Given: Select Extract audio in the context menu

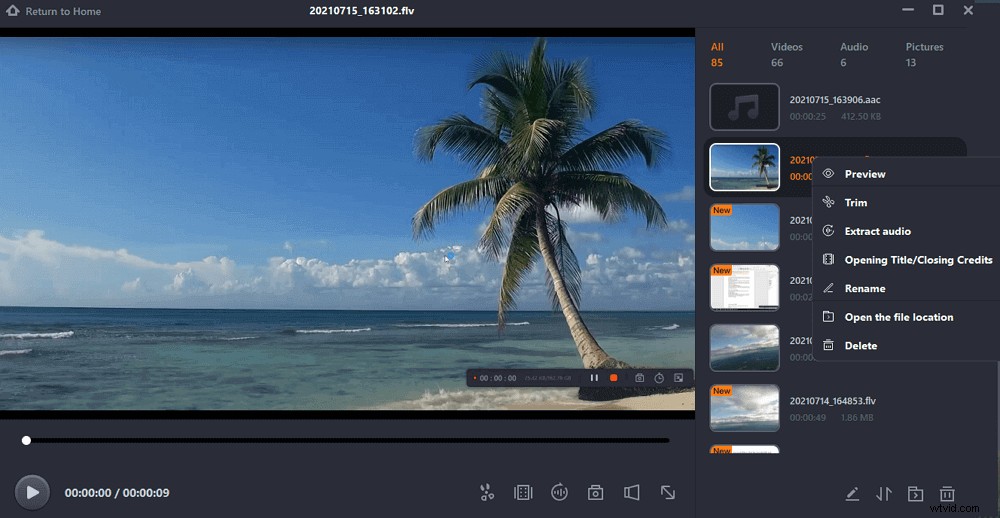Looking at the screenshot, I should click(x=877, y=231).
